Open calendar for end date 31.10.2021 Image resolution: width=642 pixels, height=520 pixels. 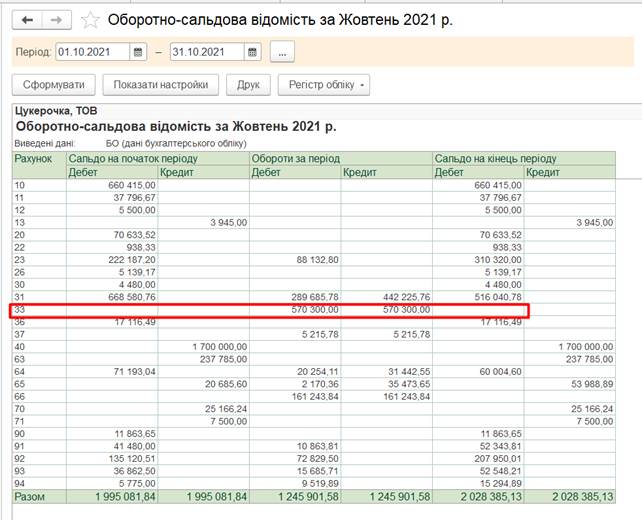(x=253, y=51)
